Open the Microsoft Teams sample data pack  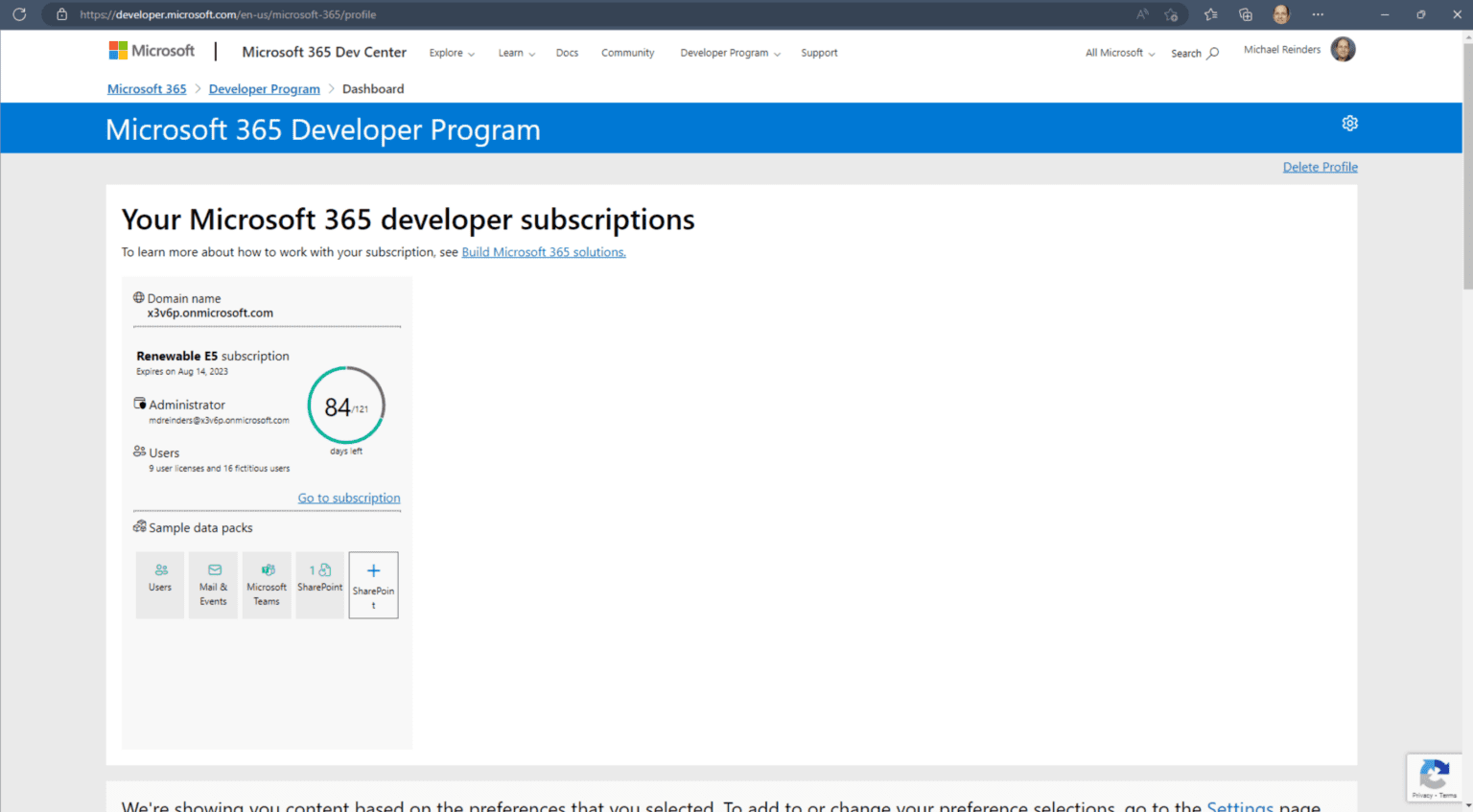click(267, 585)
